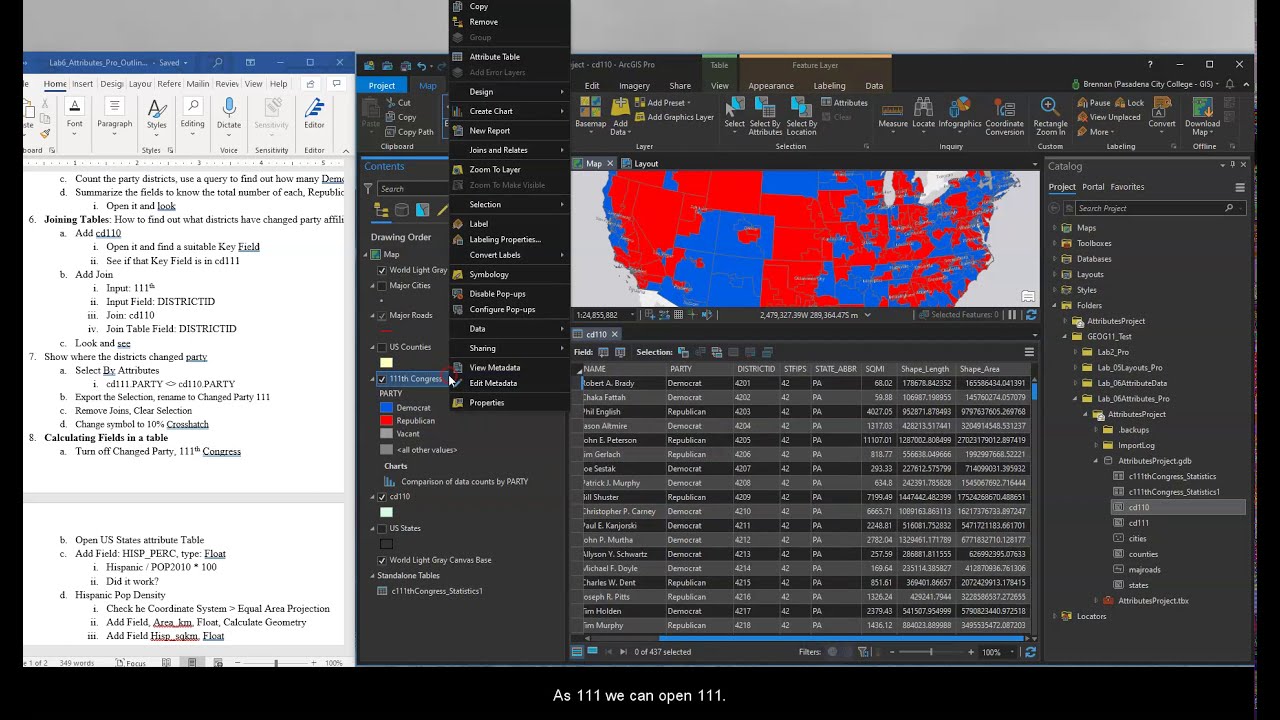Screen dimensions: 1280x720
Task: Click the Dictate microphone in Word
Action: pos(229,113)
